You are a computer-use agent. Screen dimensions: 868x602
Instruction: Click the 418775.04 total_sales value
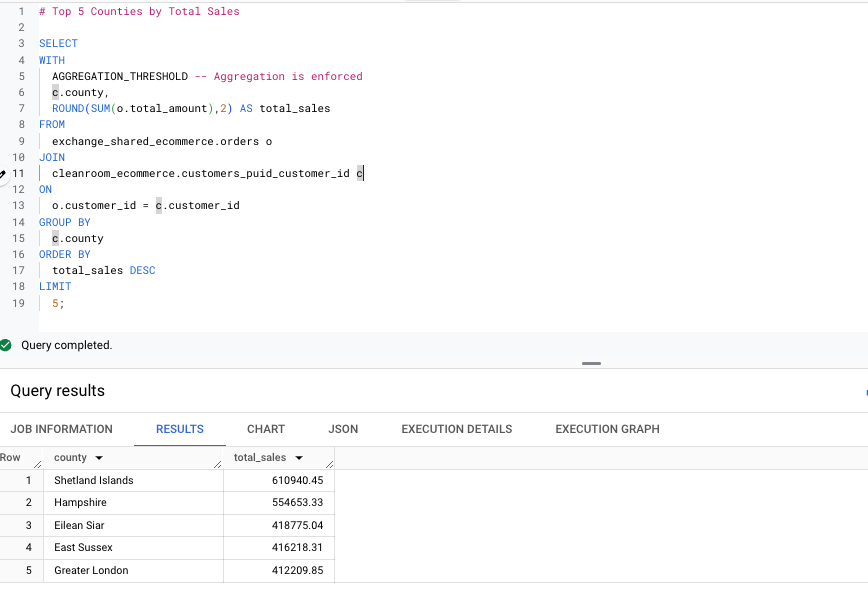(297, 525)
